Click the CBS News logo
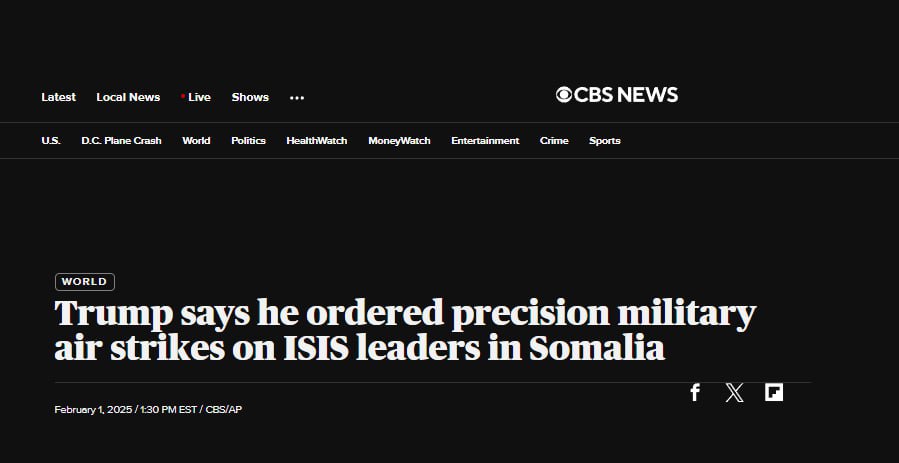899x463 pixels. [x=617, y=95]
